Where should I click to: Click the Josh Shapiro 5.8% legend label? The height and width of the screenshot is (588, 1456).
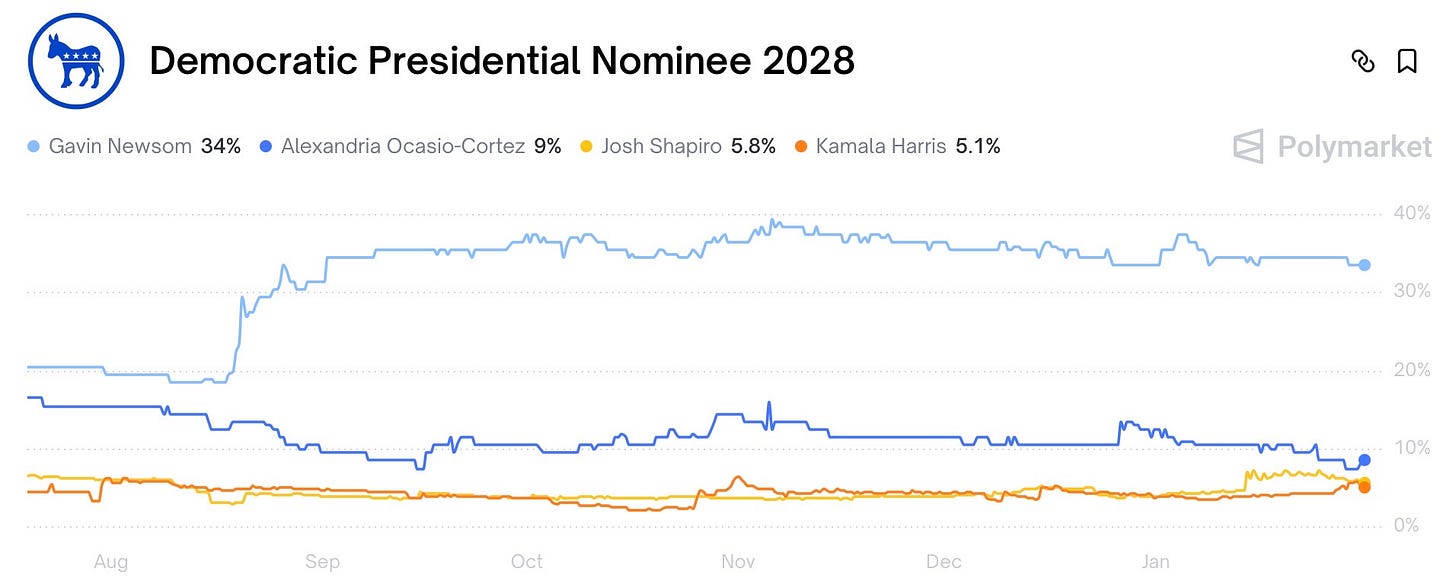click(688, 147)
